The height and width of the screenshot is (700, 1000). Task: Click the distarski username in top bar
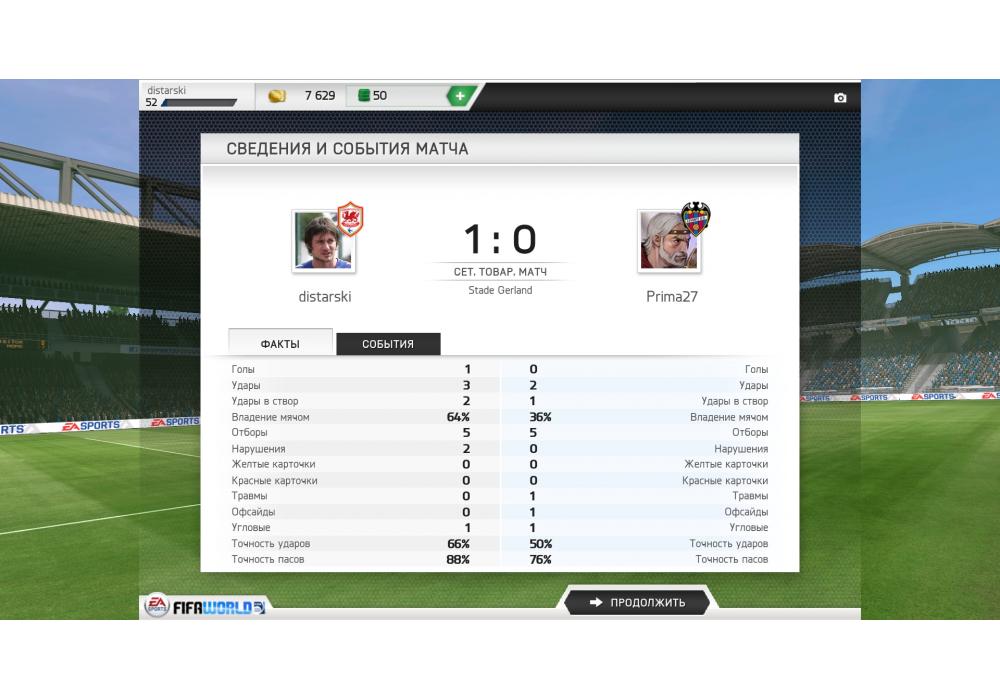click(x=166, y=91)
